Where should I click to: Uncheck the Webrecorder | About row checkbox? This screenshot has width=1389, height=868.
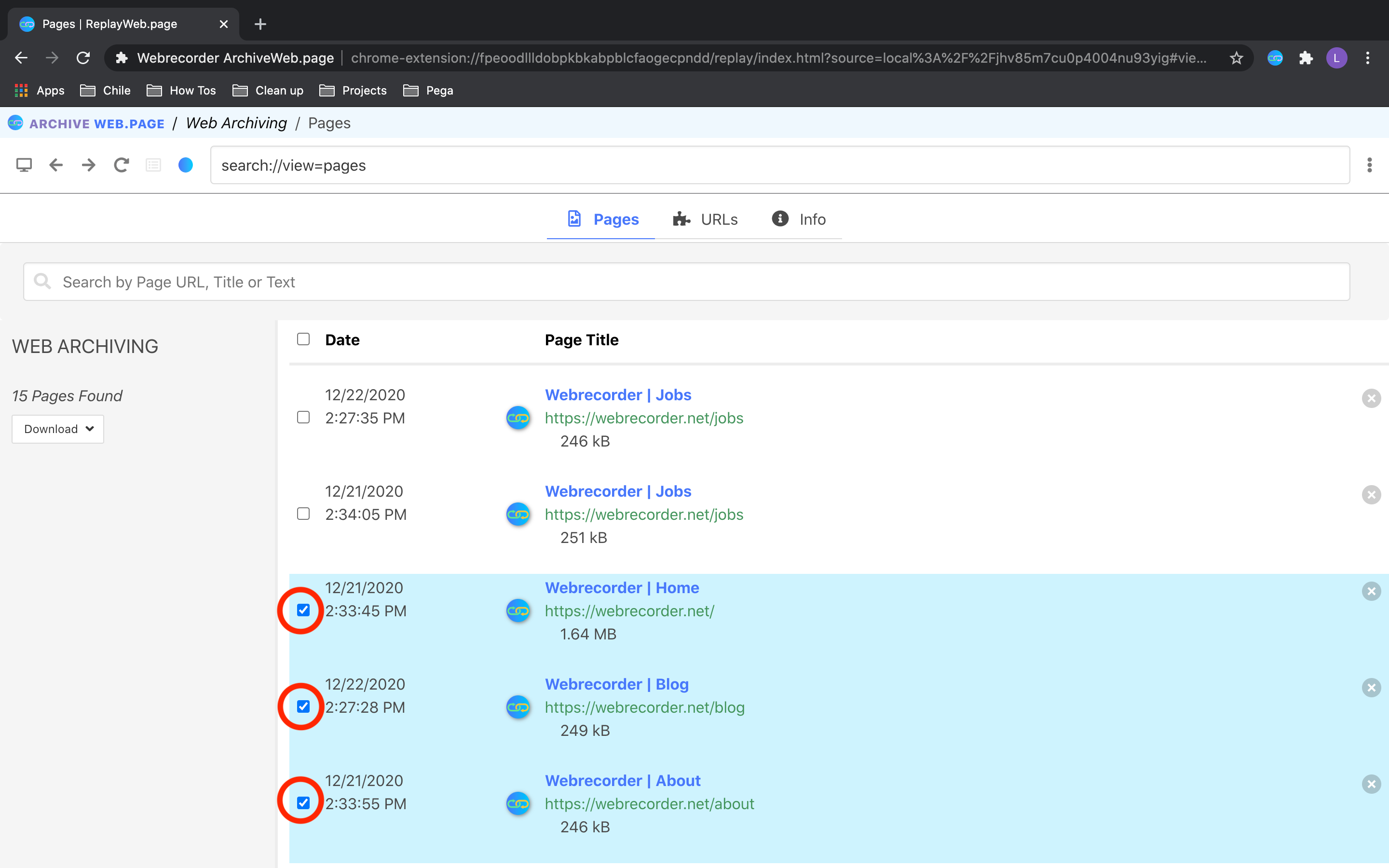(x=303, y=803)
